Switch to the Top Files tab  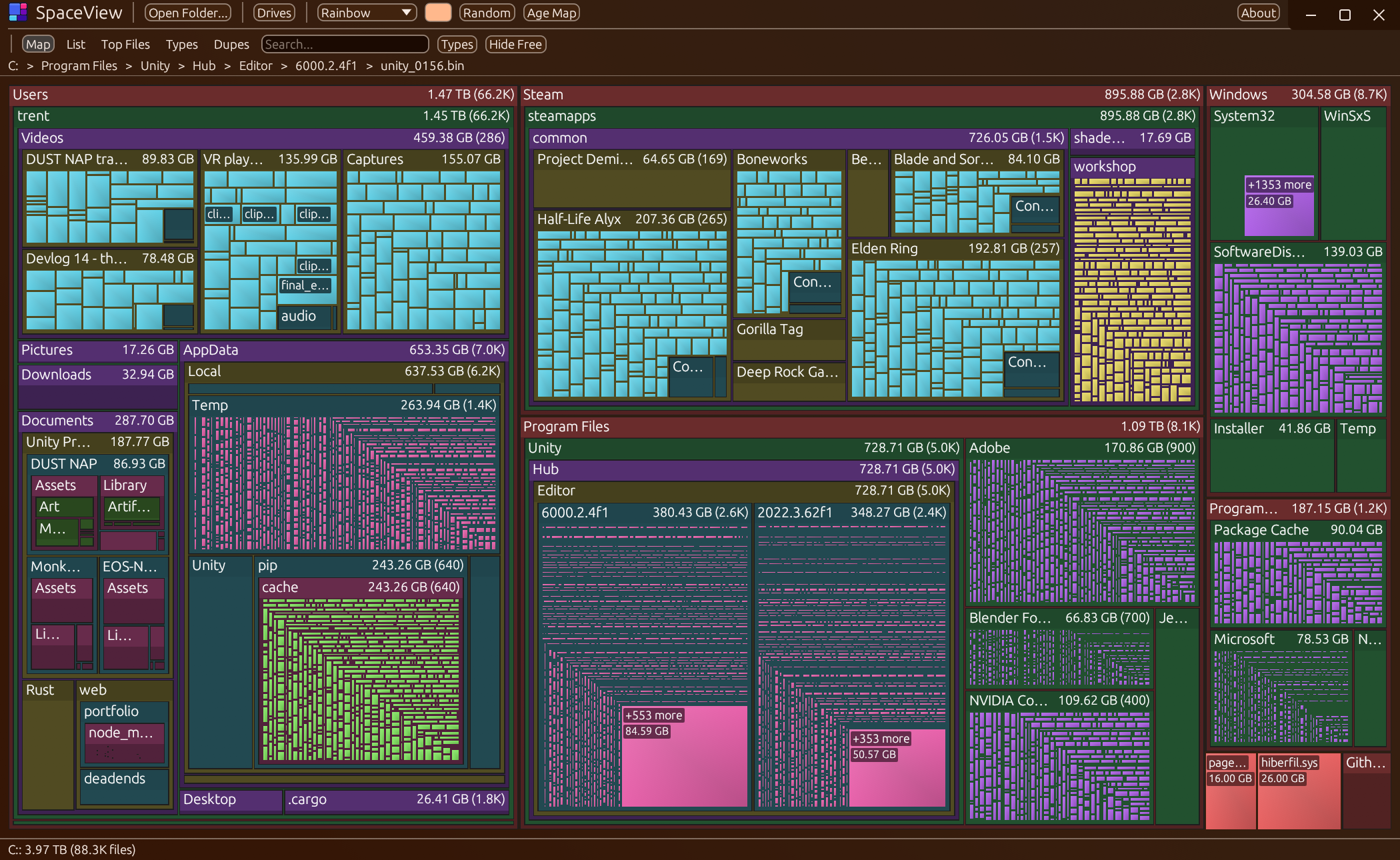click(x=125, y=44)
